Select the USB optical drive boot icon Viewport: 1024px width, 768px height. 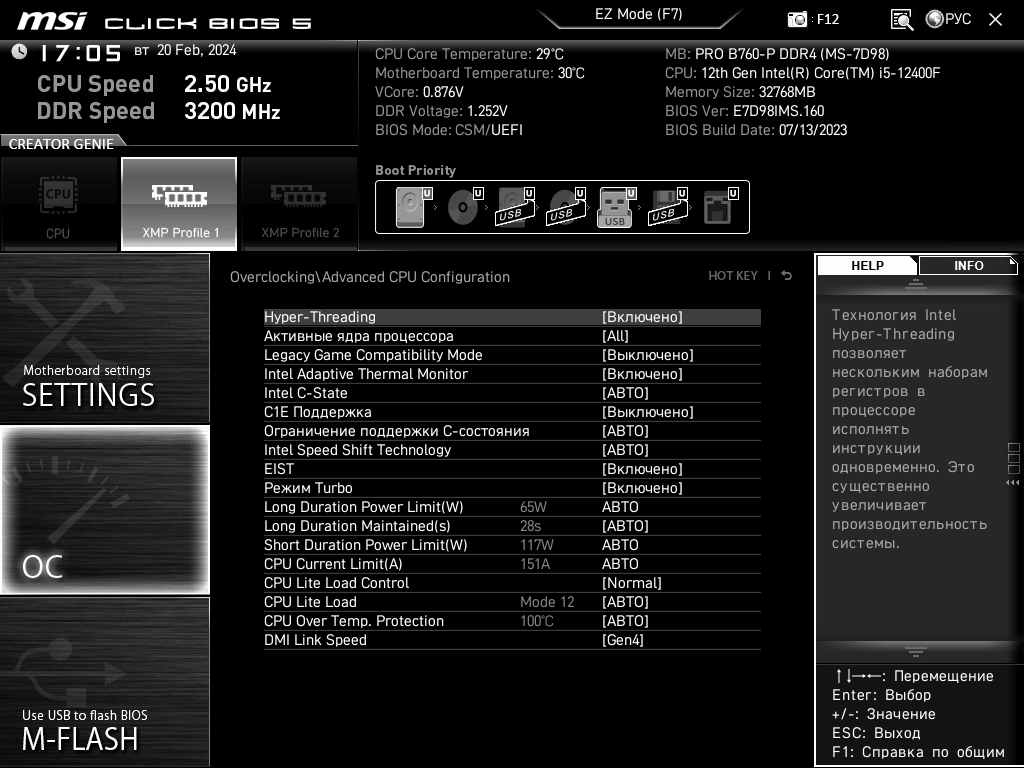coord(566,207)
